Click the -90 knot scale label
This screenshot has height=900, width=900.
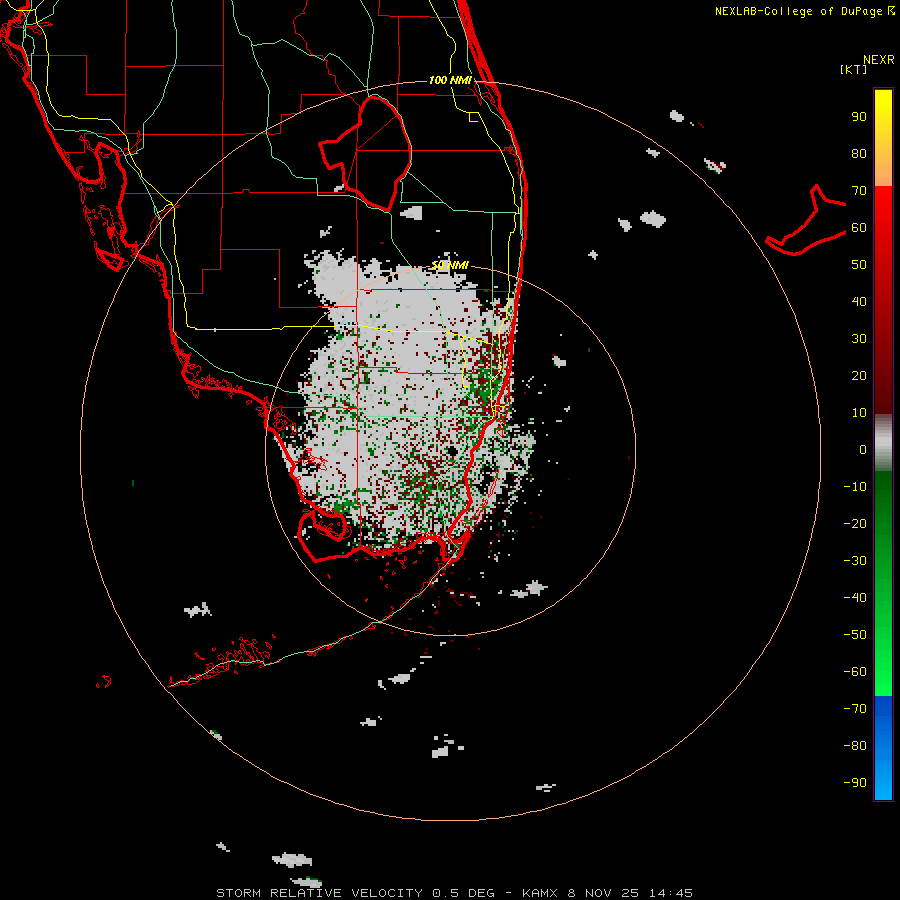coord(855,783)
